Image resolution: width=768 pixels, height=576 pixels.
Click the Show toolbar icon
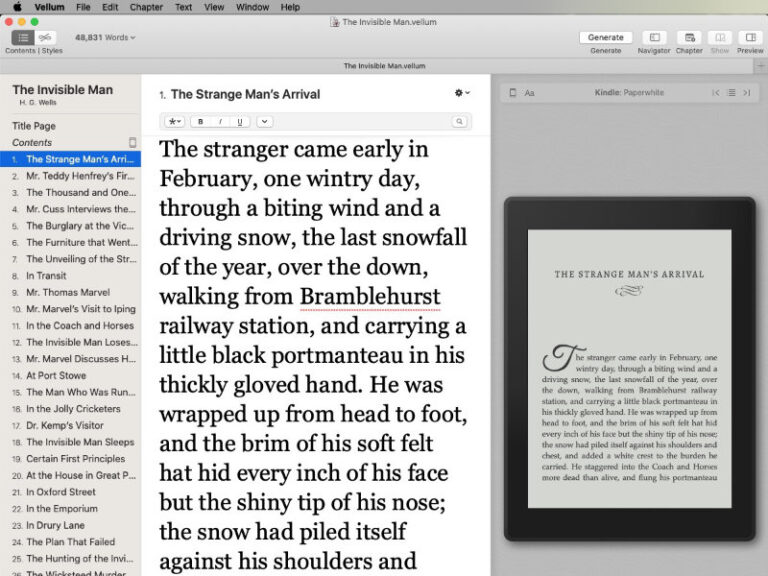click(720, 38)
